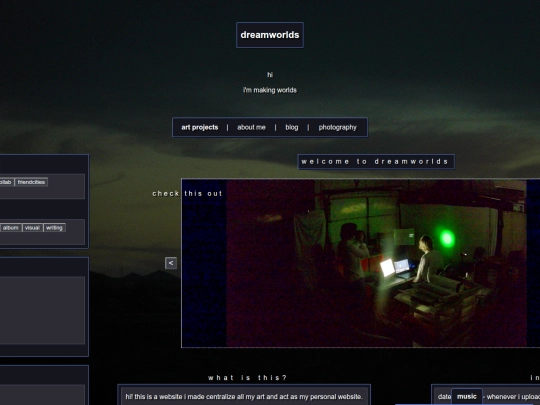Click the small share icon beside the slideshow

click(171, 263)
